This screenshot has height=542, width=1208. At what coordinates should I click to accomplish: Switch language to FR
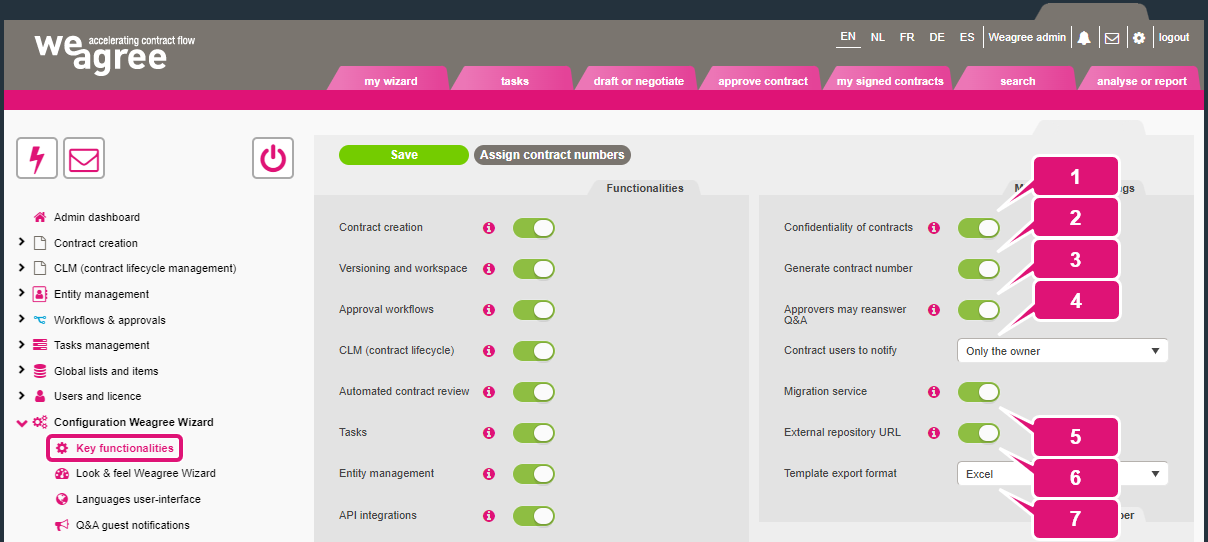click(907, 37)
